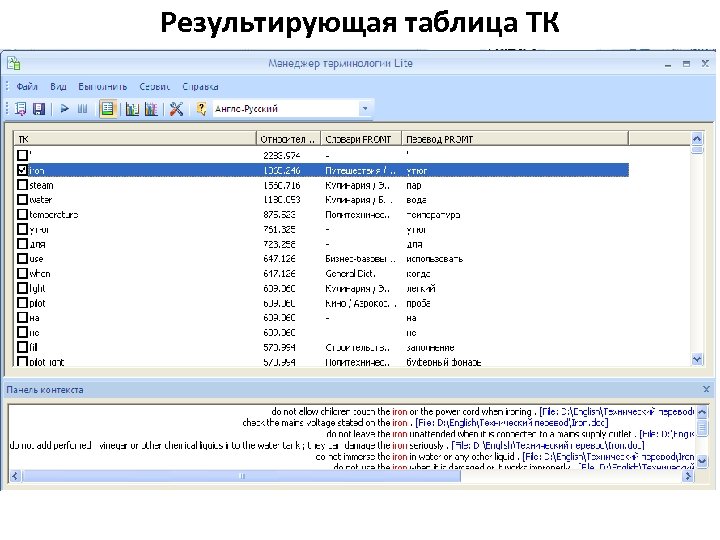The image size is (720, 540).
Task: Close the Панель контекста panel
Action: [706, 389]
